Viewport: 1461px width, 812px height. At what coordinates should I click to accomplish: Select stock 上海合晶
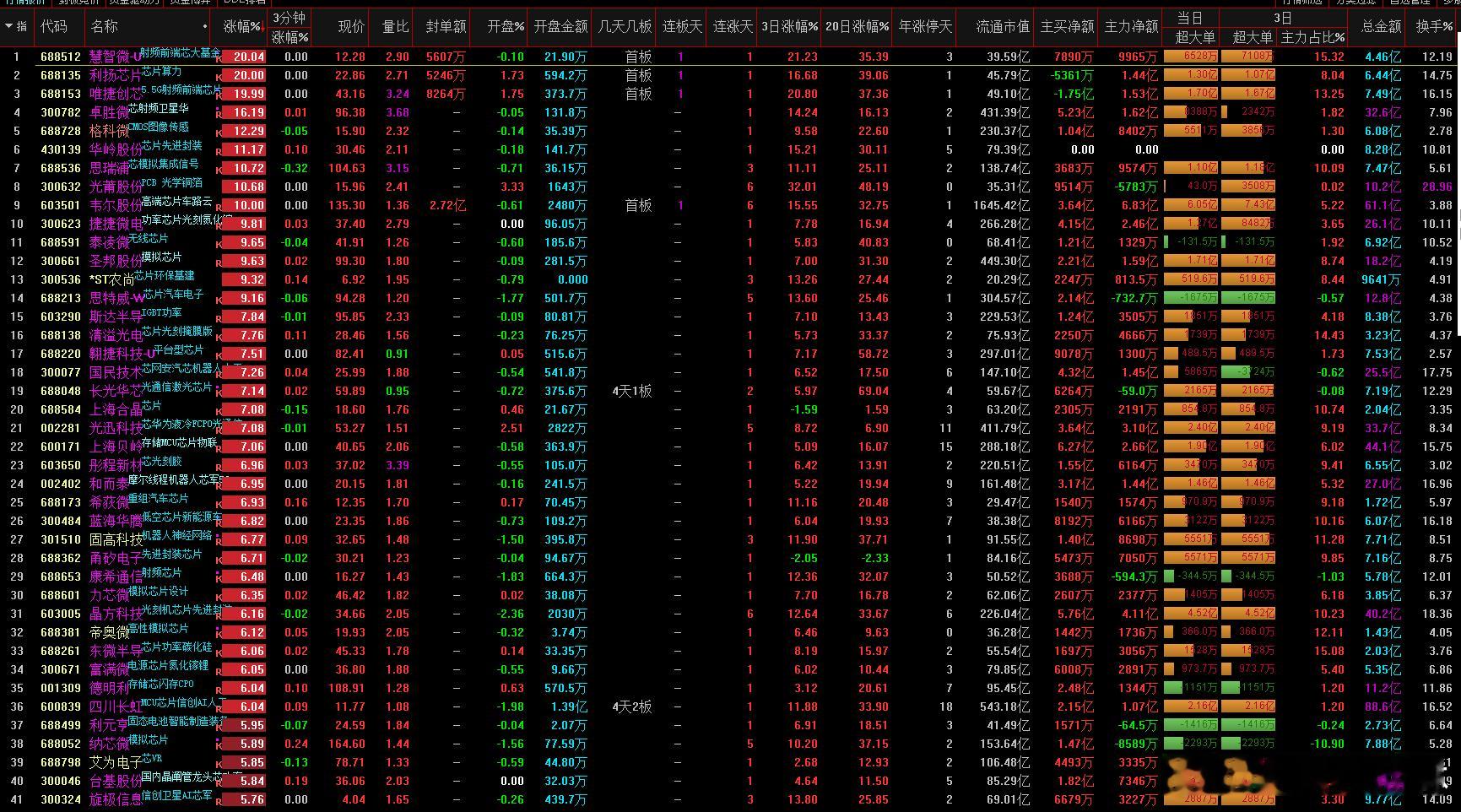click(116, 409)
